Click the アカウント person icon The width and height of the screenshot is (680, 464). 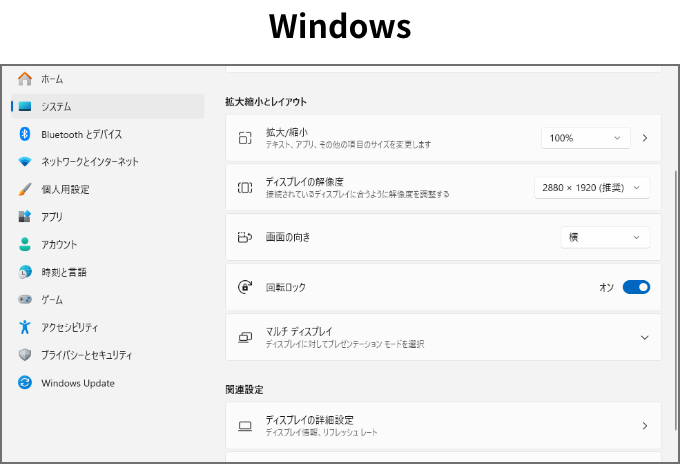click(25, 244)
